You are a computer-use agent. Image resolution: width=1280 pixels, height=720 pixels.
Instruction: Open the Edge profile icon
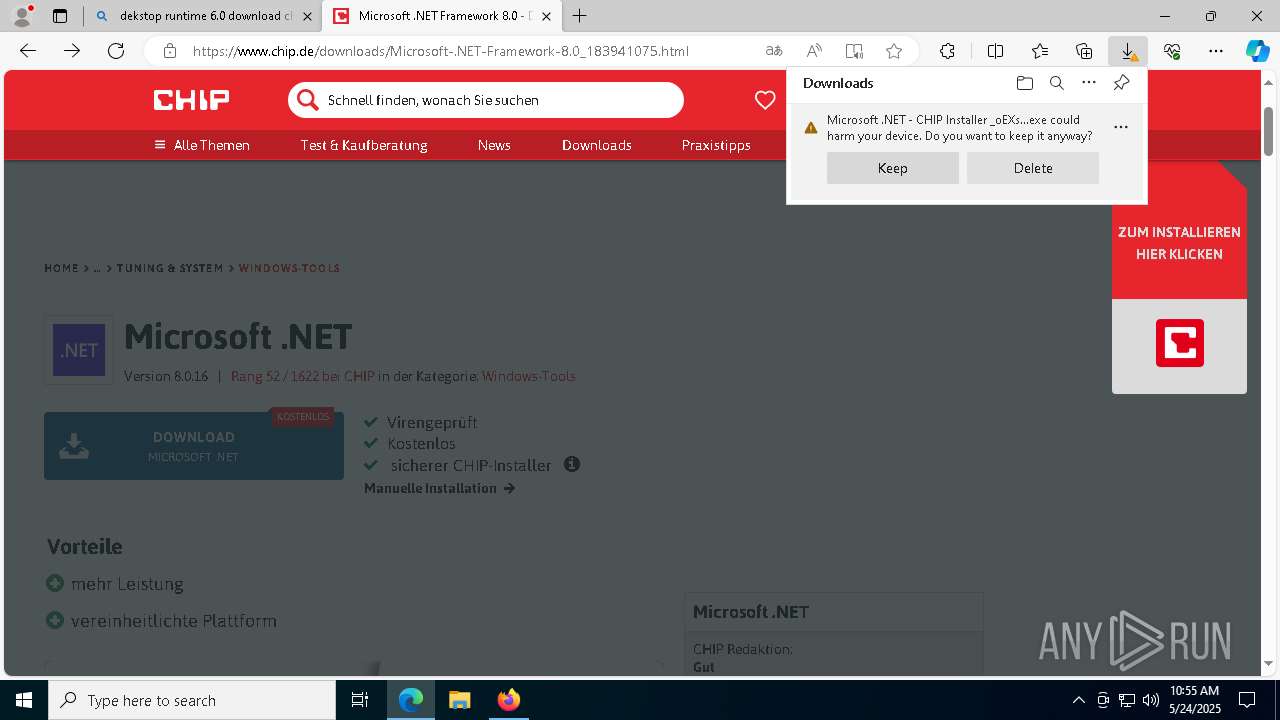tap(21, 15)
